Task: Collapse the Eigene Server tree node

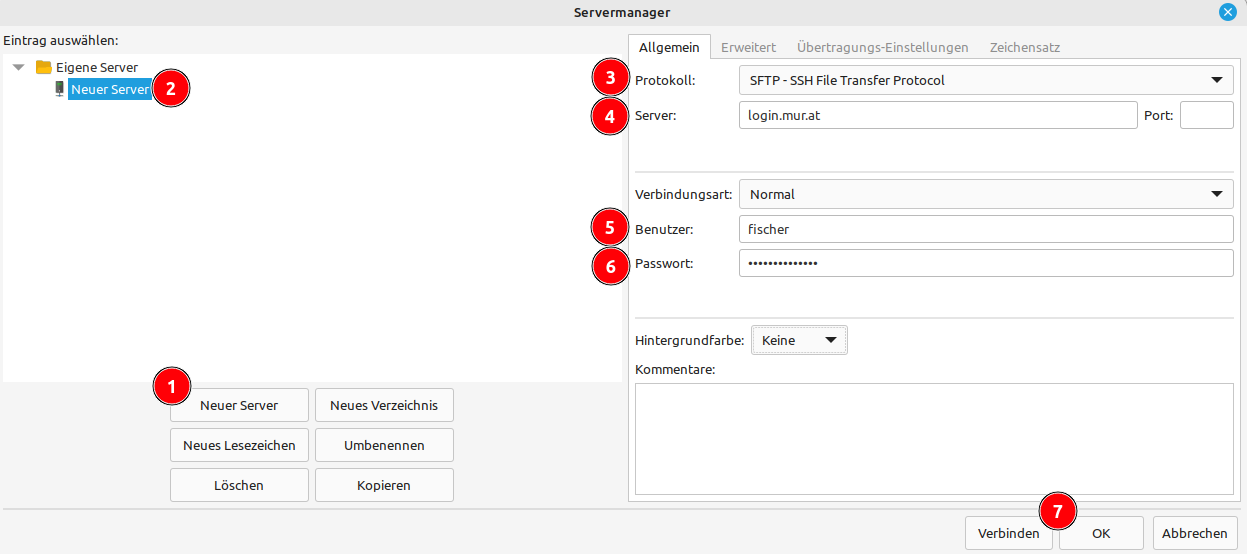Action: (19, 67)
